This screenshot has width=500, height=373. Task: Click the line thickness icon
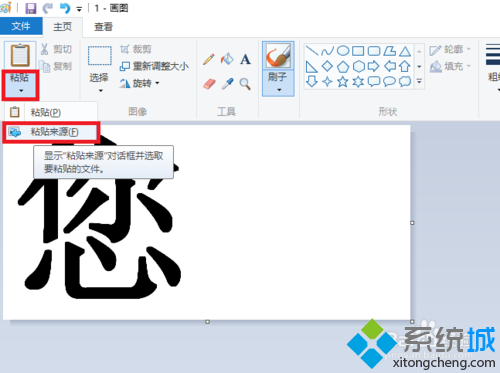(x=493, y=54)
